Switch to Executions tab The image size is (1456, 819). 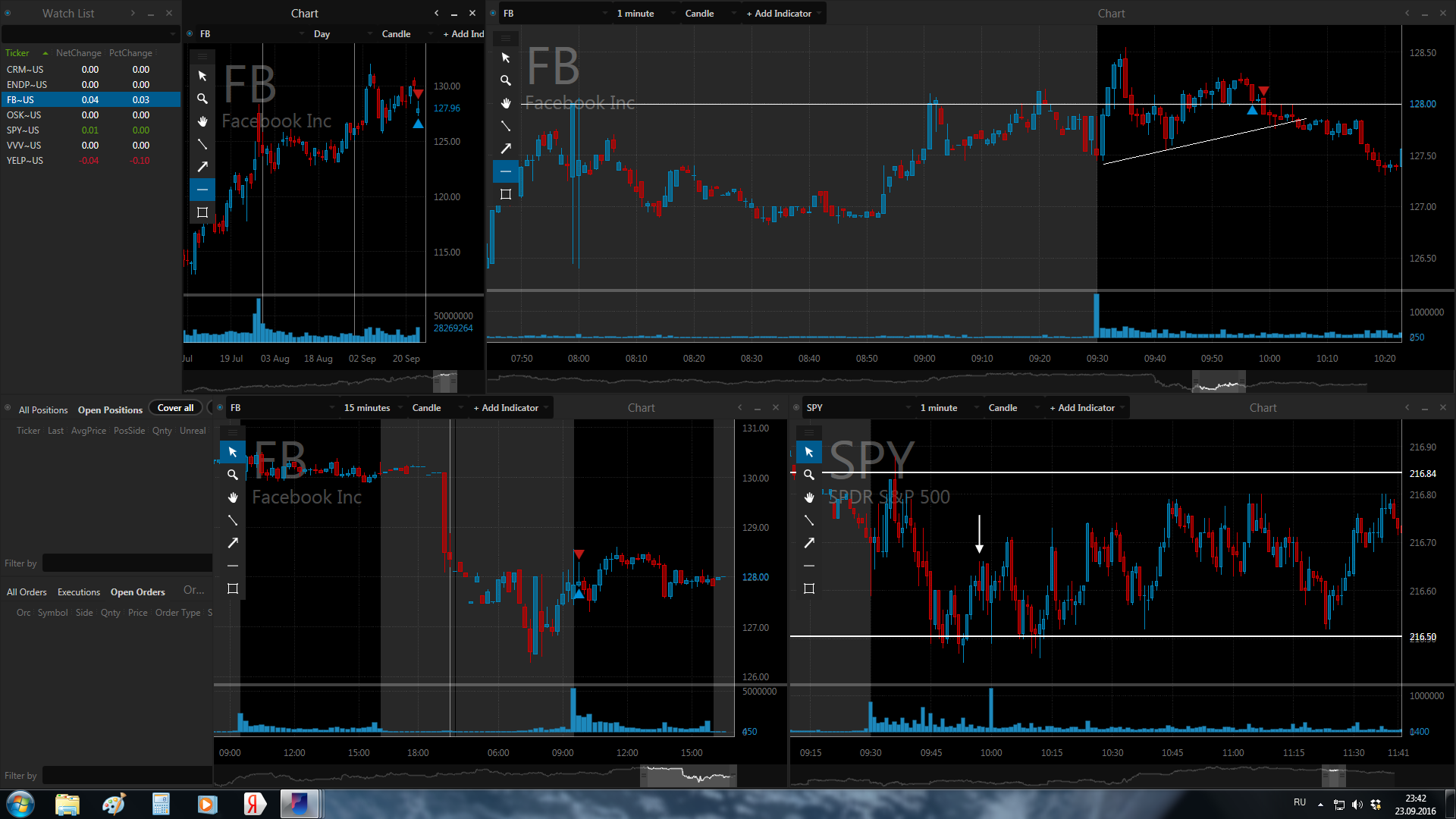click(x=79, y=592)
